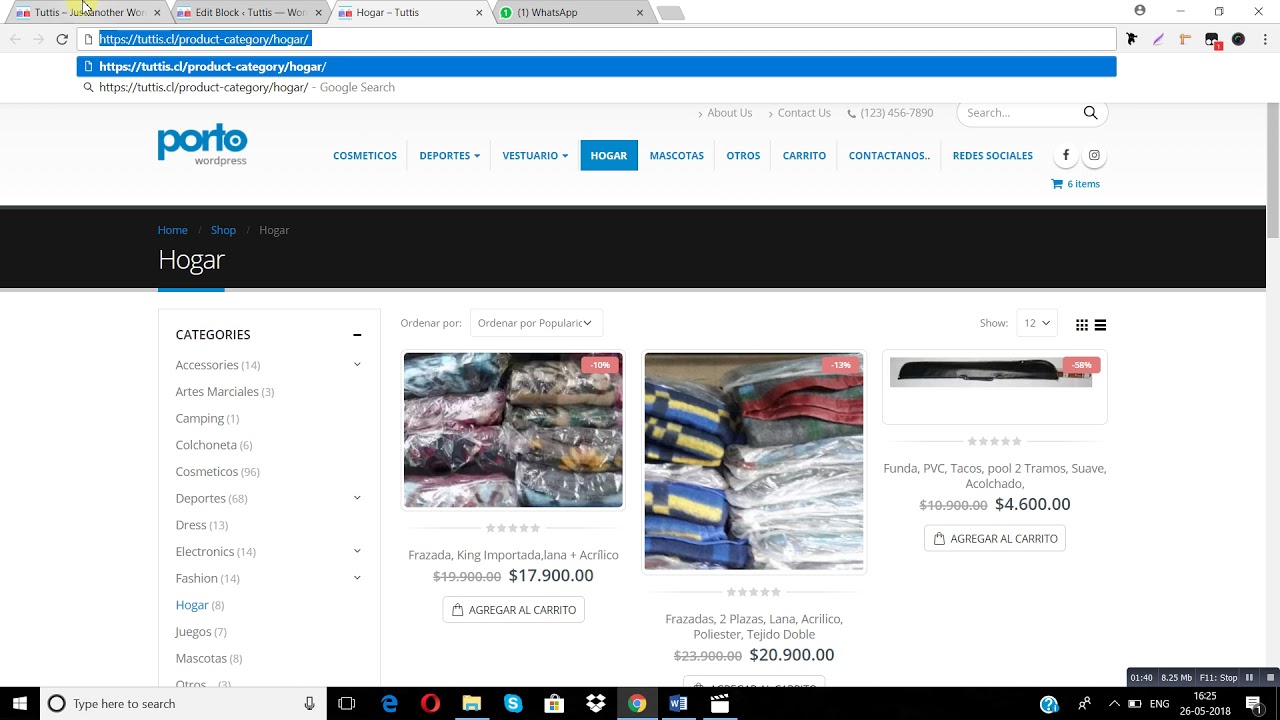This screenshot has width=1280, height=720.
Task: Add Frazada King to cart
Action: (x=514, y=610)
